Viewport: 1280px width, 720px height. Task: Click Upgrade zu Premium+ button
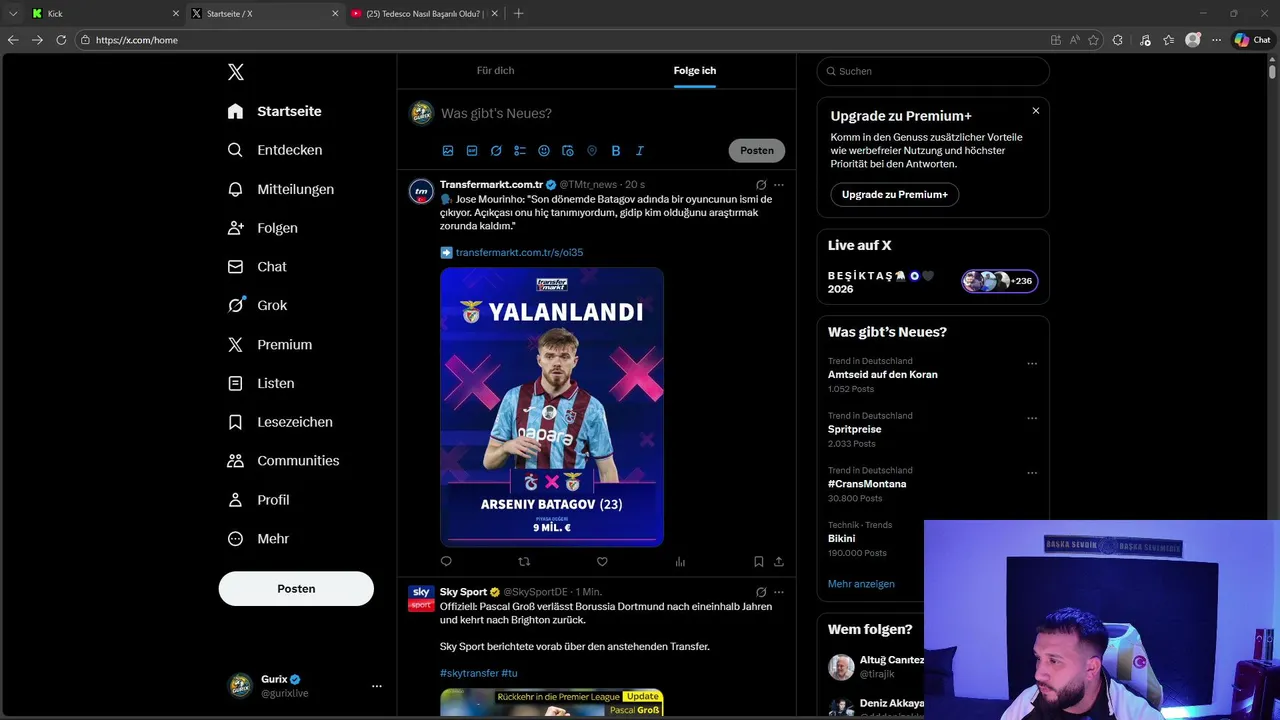tap(894, 195)
